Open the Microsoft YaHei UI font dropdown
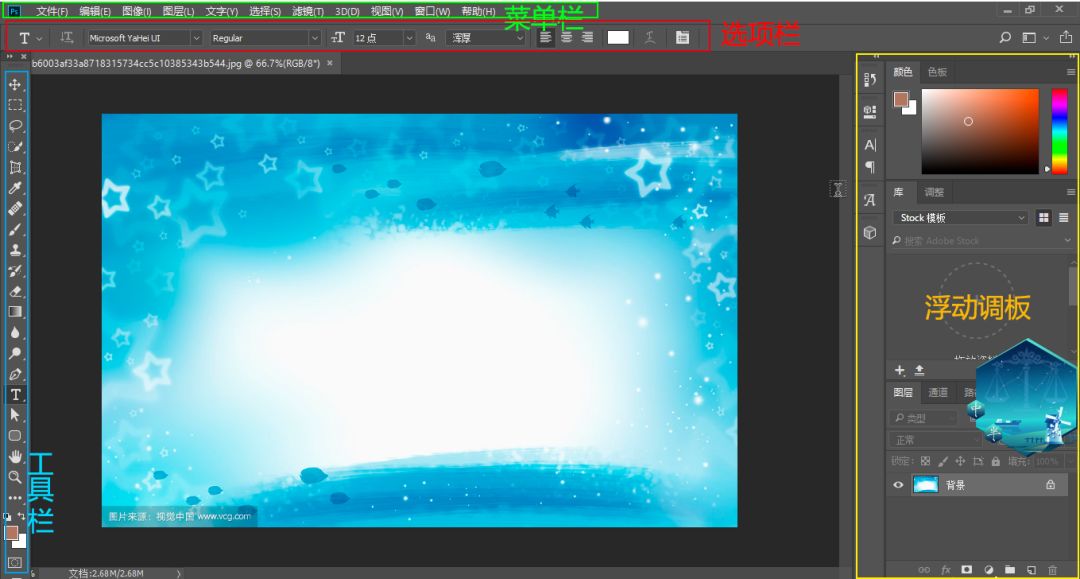Image resolution: width=1080 pixels, height=579 pixels. point(144,38)
